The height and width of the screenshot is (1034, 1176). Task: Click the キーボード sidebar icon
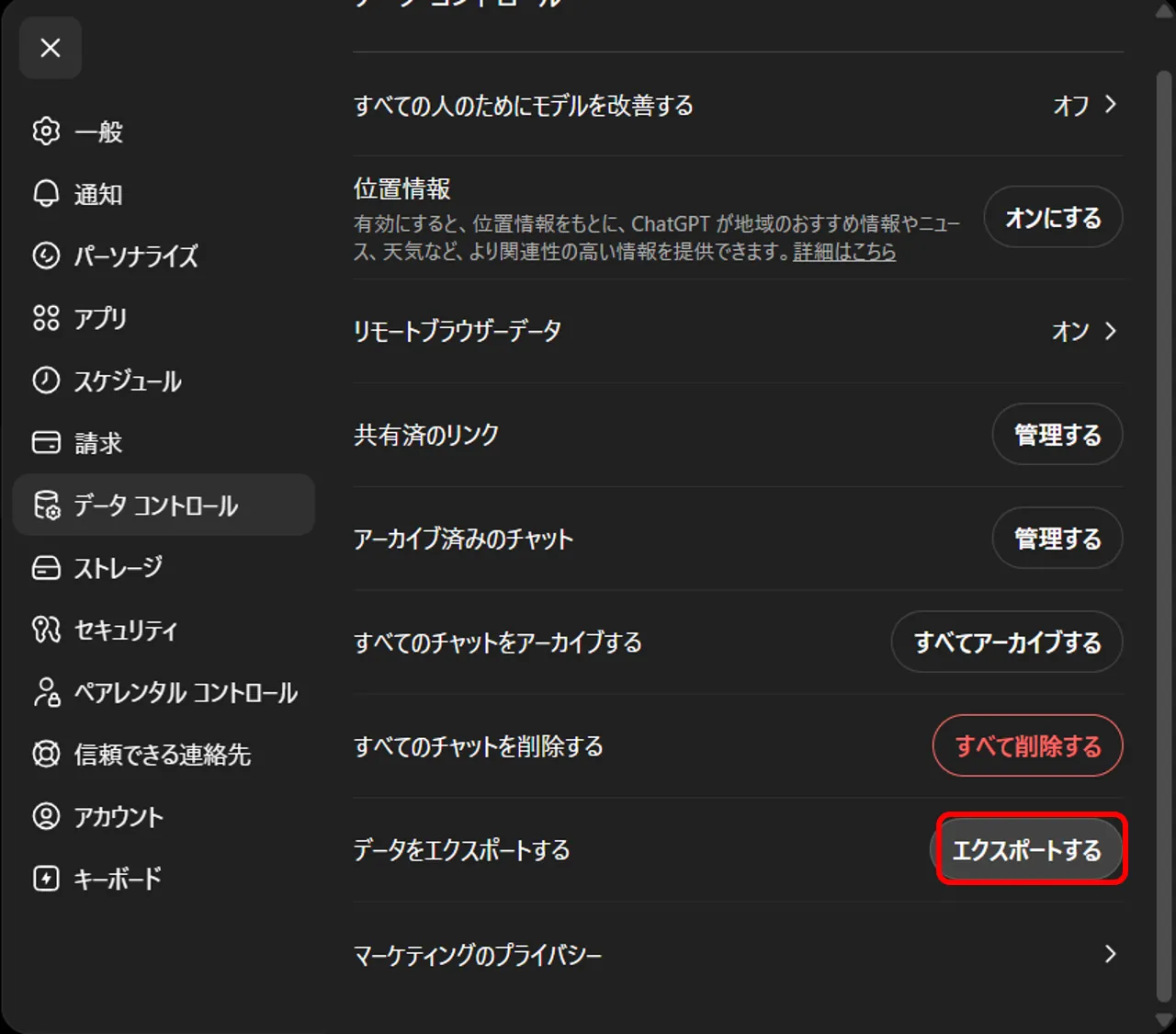tap(46, 879)
